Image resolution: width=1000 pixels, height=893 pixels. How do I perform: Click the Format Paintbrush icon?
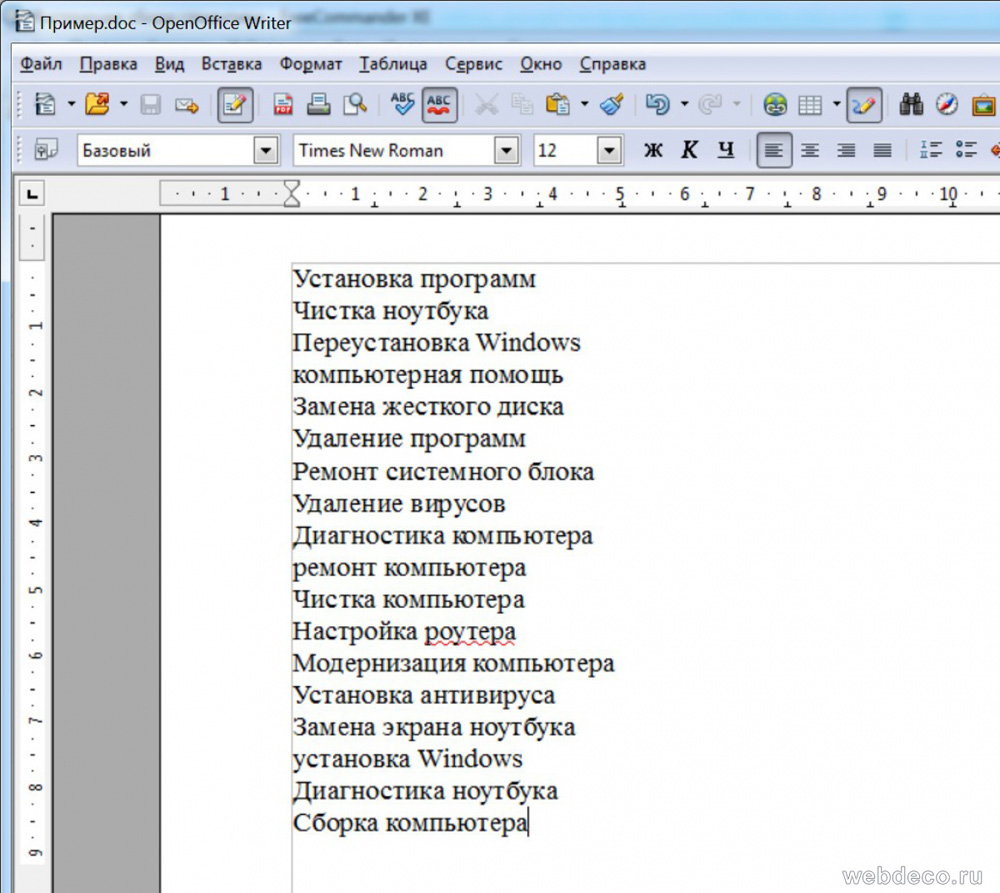click(x=612, y=104)
